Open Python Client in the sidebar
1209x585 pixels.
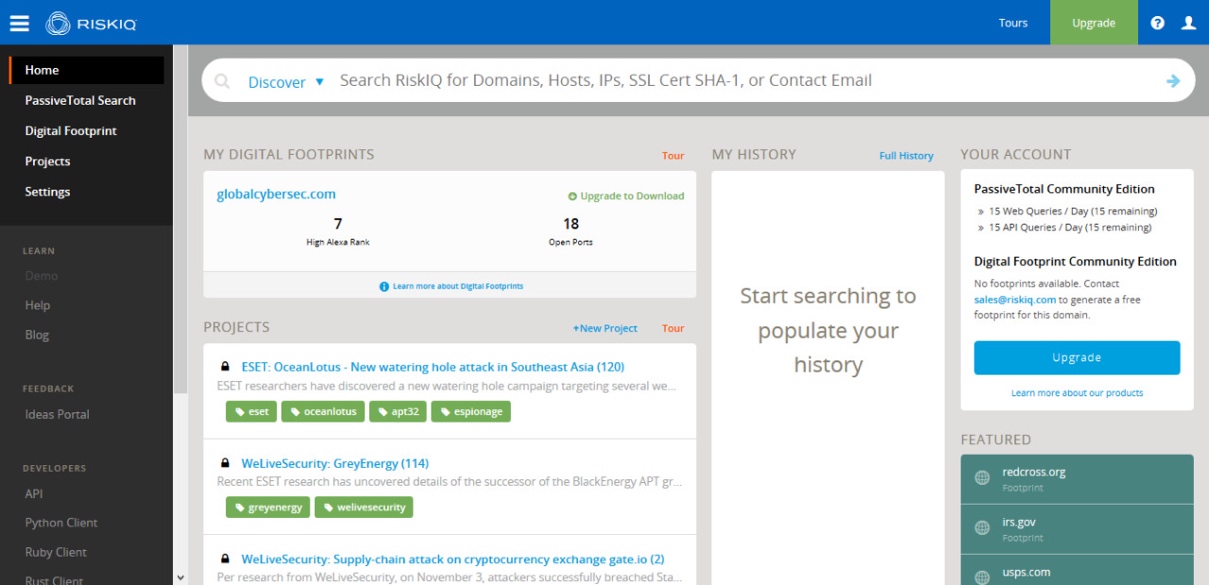point(61,522)
